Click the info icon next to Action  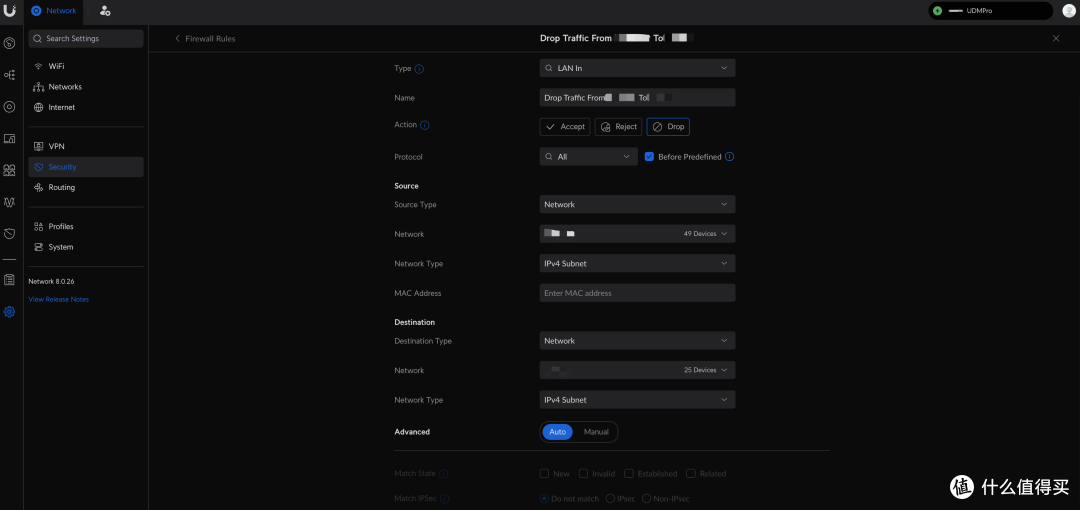(424, 125)
